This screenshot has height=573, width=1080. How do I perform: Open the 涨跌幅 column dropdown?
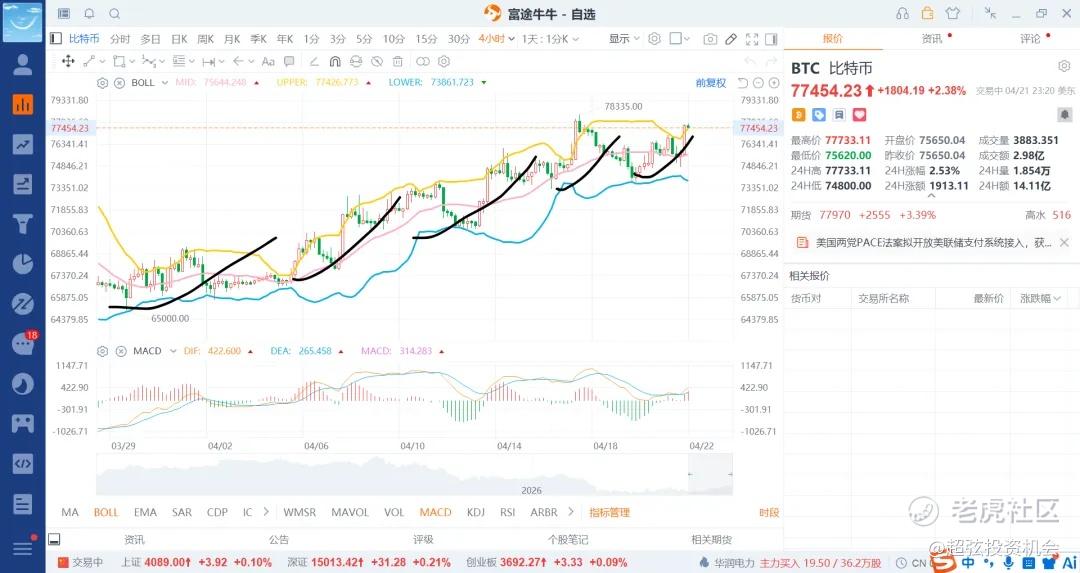point(1040,298)
